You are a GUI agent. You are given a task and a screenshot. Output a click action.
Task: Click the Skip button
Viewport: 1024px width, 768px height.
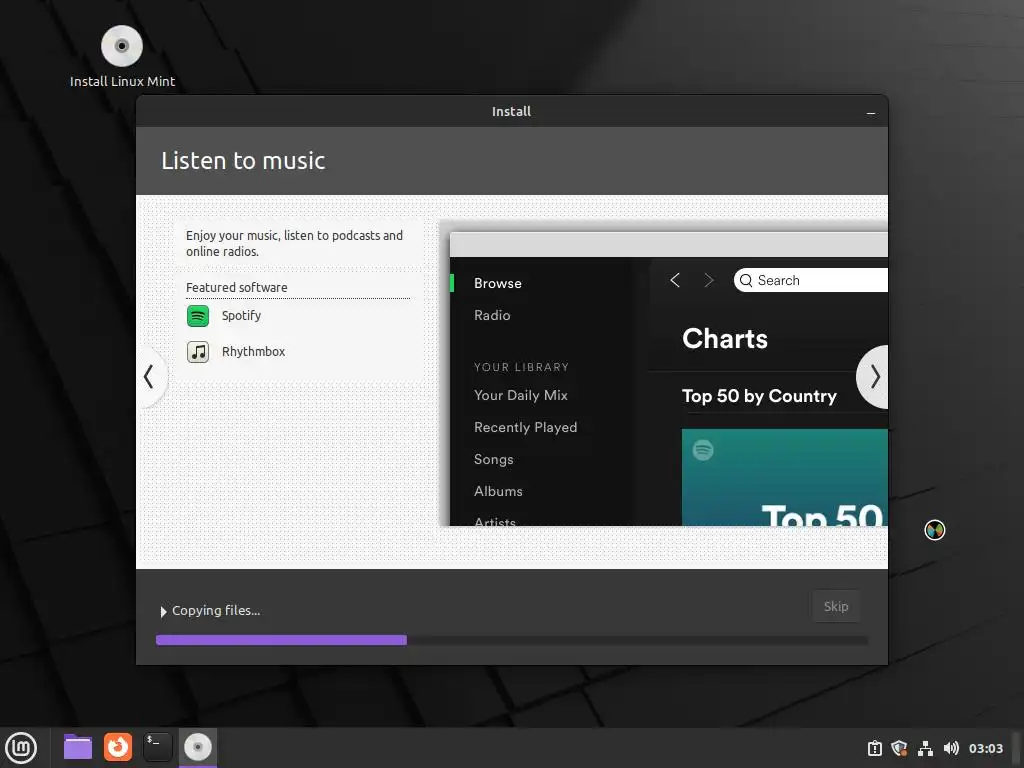coord(836,607)
